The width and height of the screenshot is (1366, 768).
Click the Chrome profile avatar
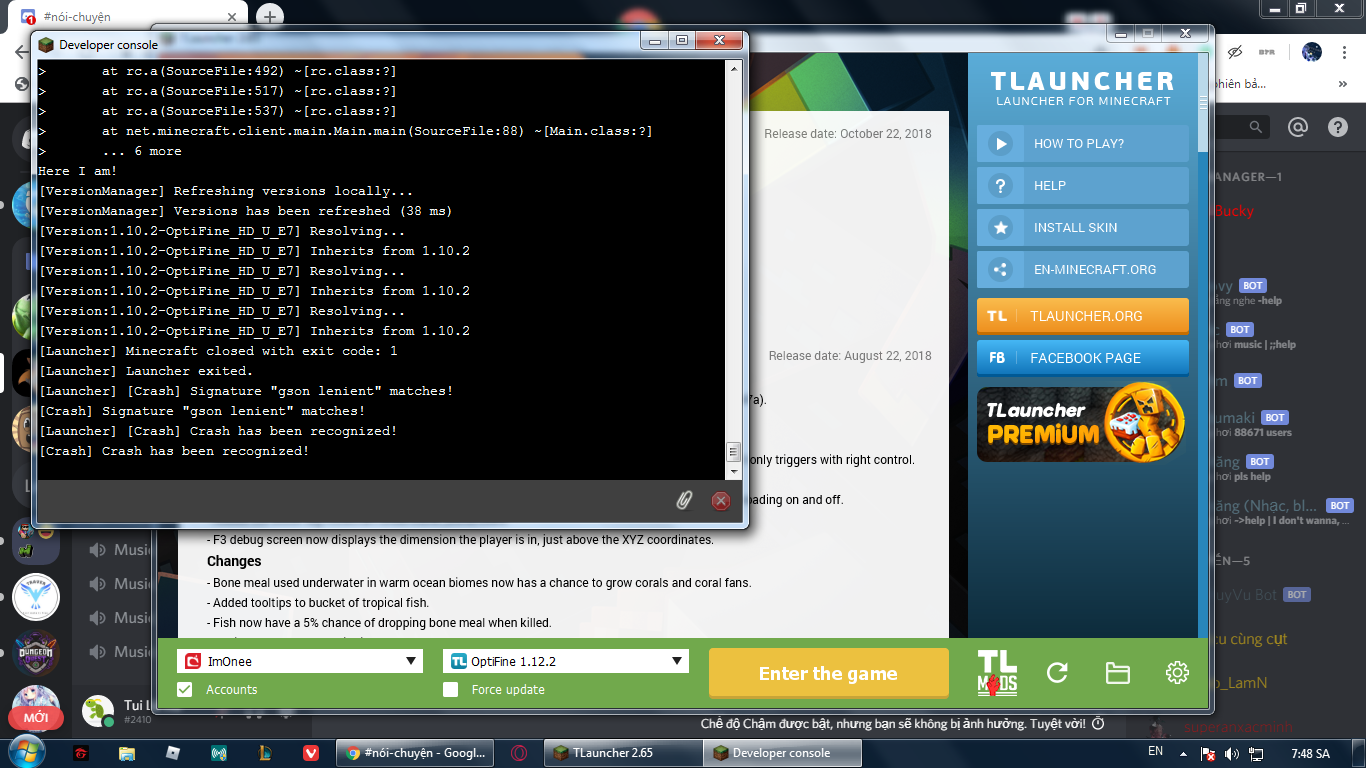(x=1312, y=52)
